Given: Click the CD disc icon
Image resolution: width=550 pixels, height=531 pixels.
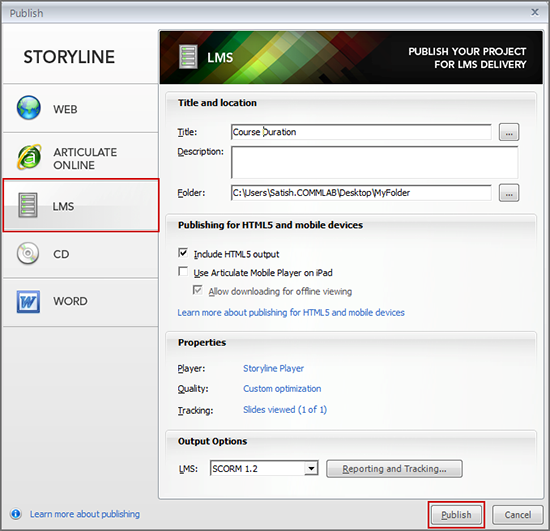Looking at the screenshot, I should pos(28,253).
